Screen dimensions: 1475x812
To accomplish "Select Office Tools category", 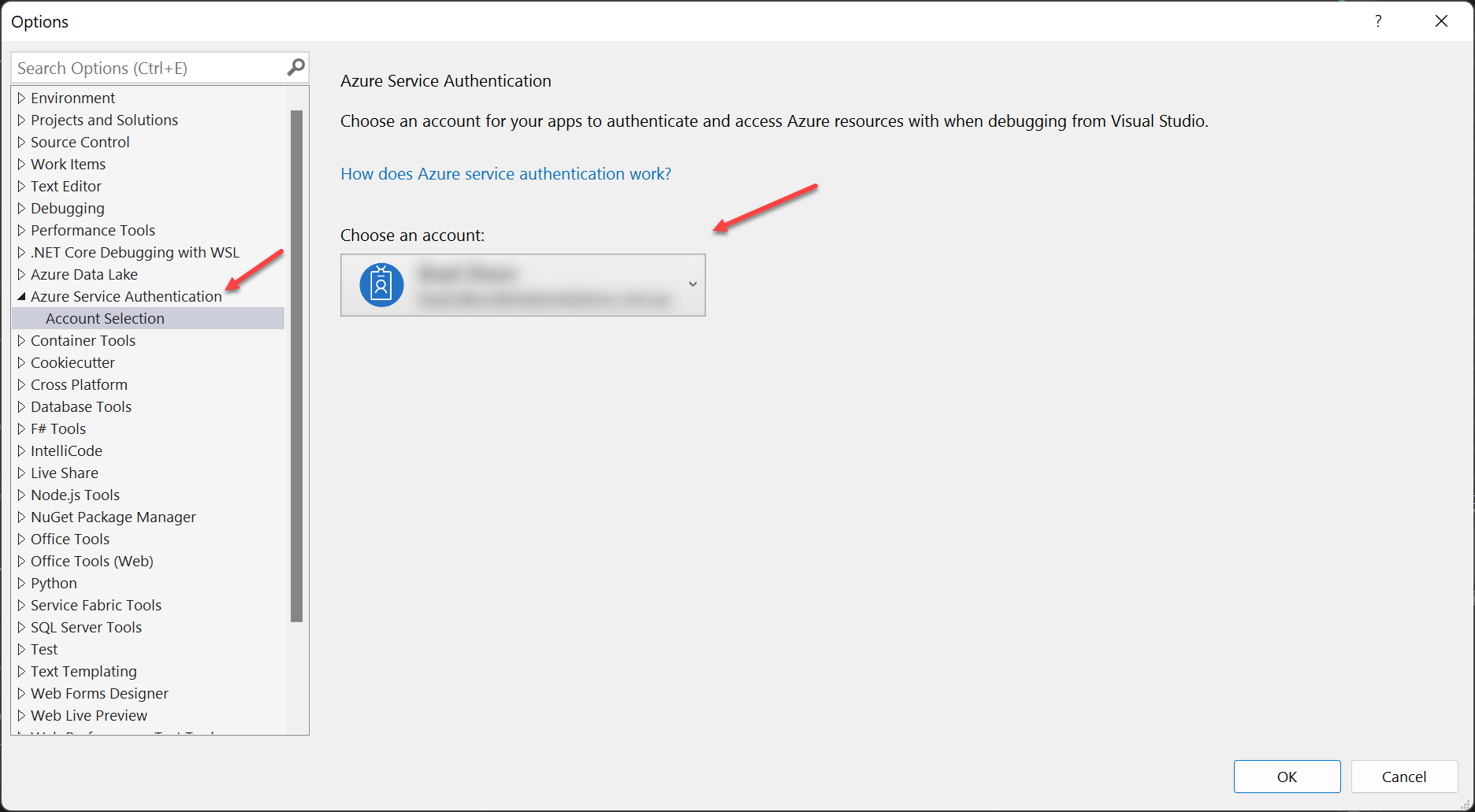I will (70, 539).
